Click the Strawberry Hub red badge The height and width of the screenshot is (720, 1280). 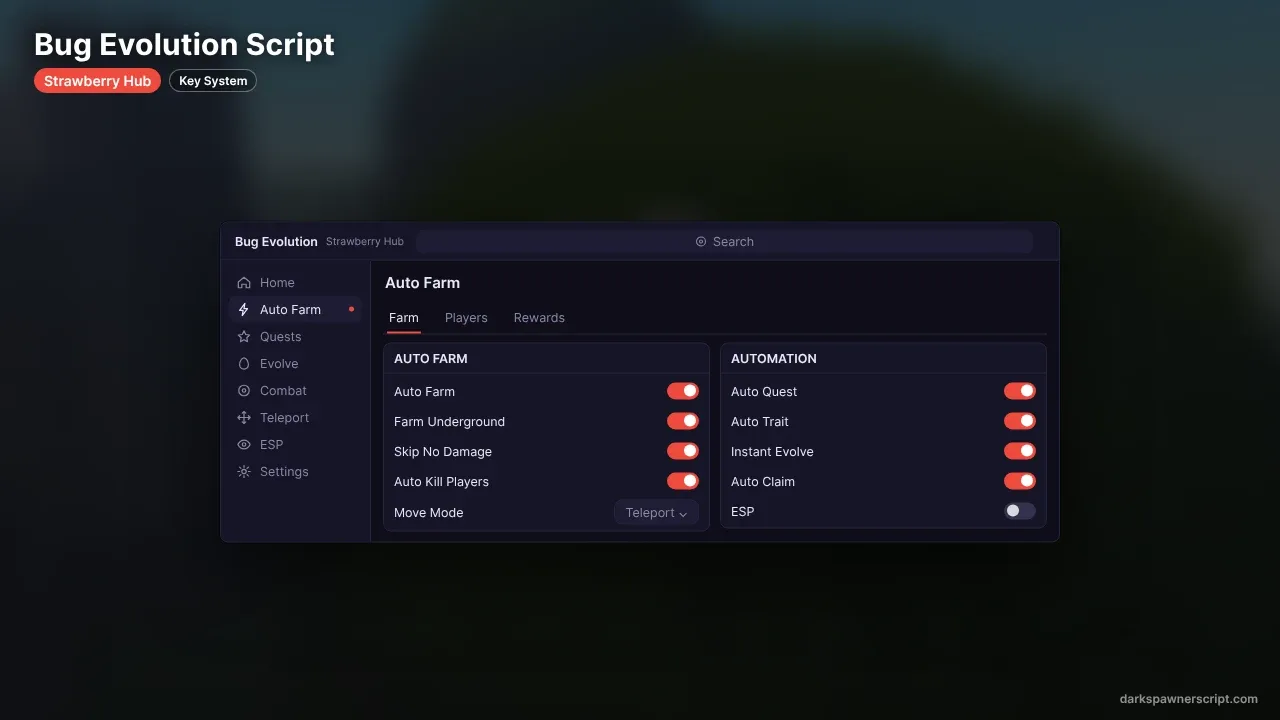pyautogui.click(x=97, y=81)
